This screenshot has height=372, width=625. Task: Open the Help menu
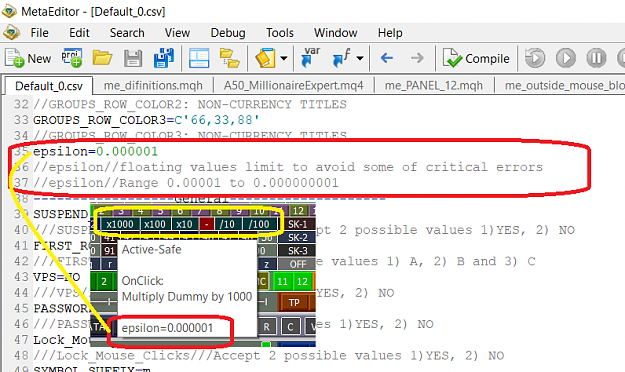(390, 33)
